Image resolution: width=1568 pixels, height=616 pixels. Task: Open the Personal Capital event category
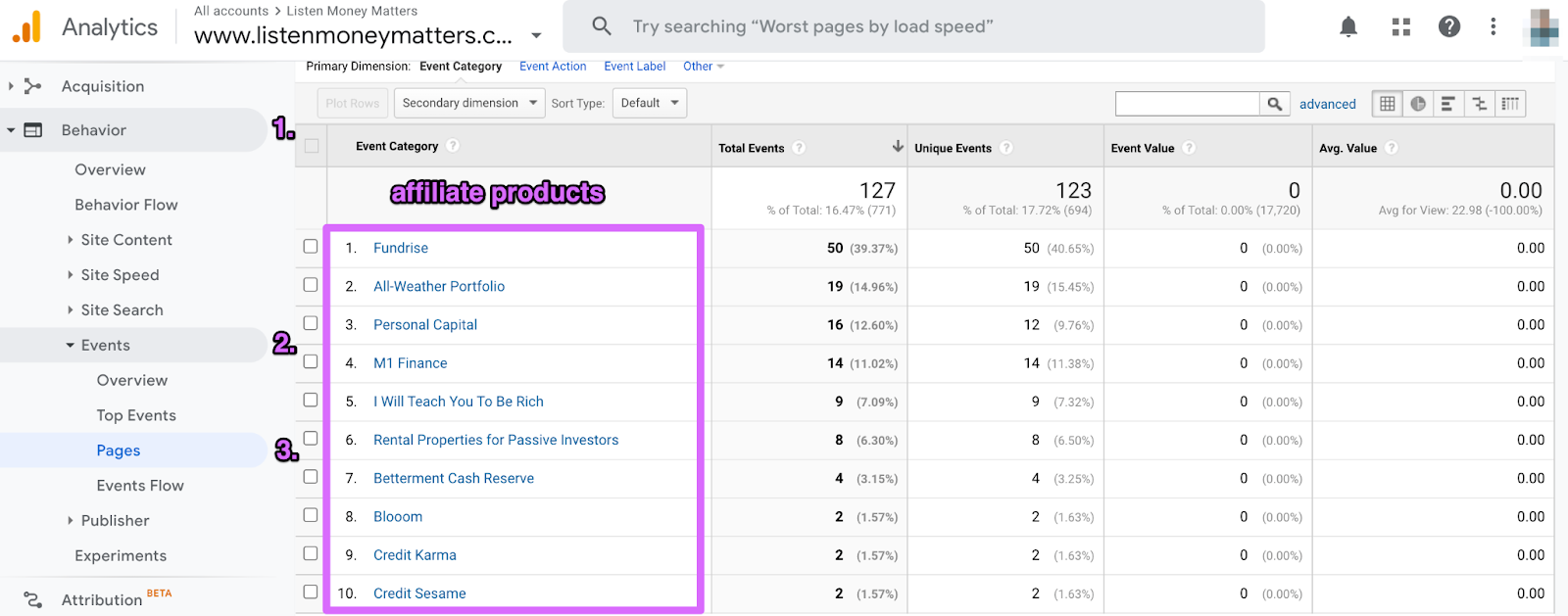pyautogui.click(x=425, y=325)
